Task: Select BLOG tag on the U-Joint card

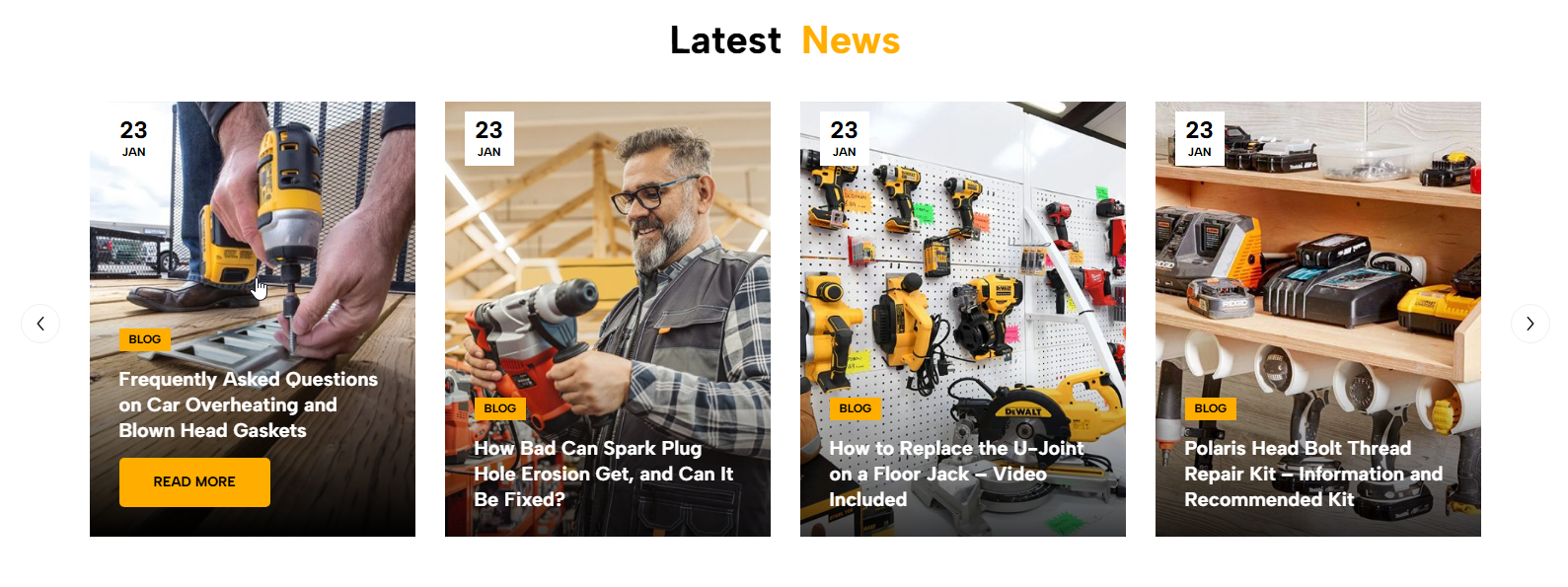Action: tap(856, 408)
